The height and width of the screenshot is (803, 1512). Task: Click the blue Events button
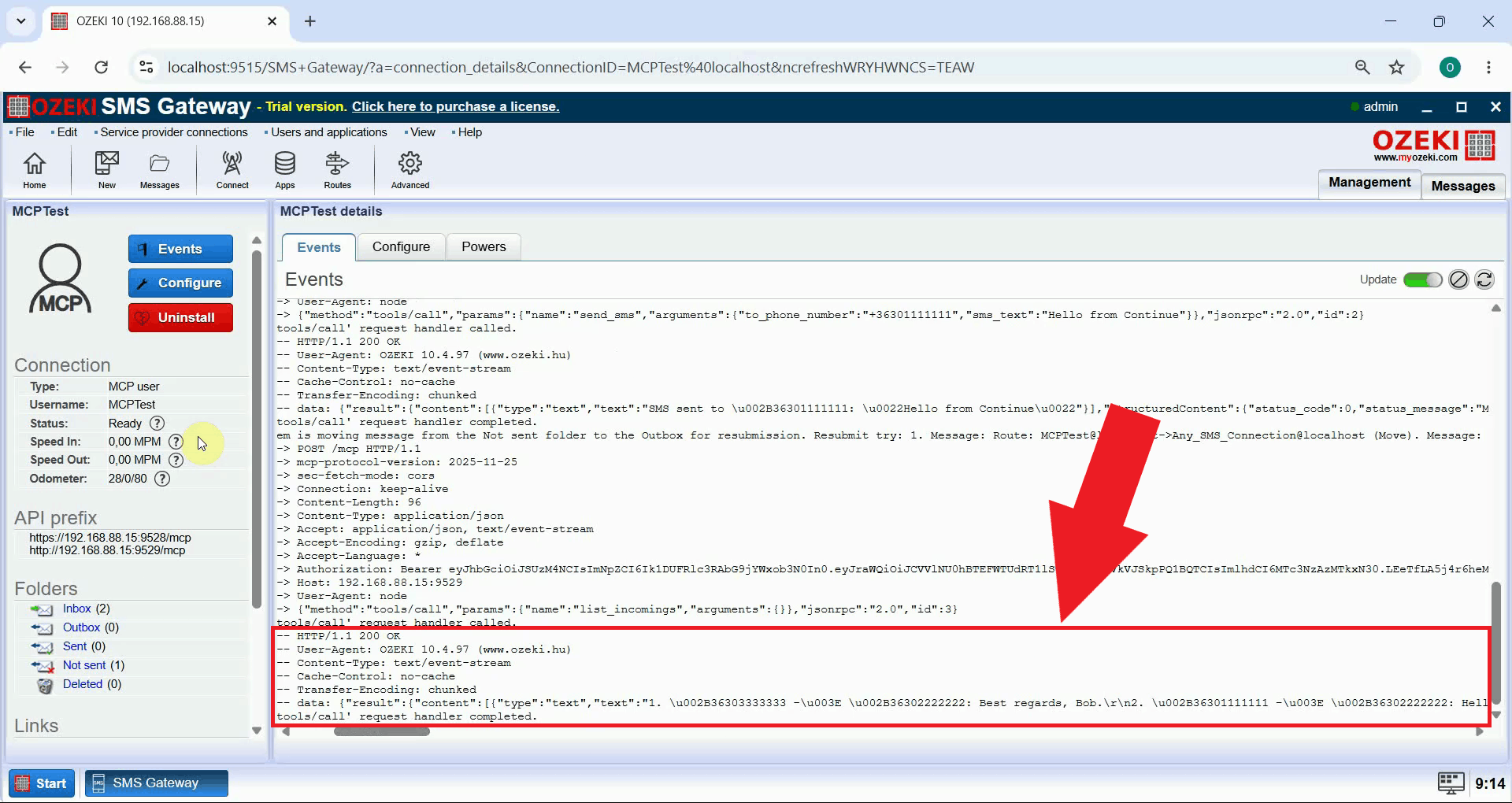(x=180, y=249)
